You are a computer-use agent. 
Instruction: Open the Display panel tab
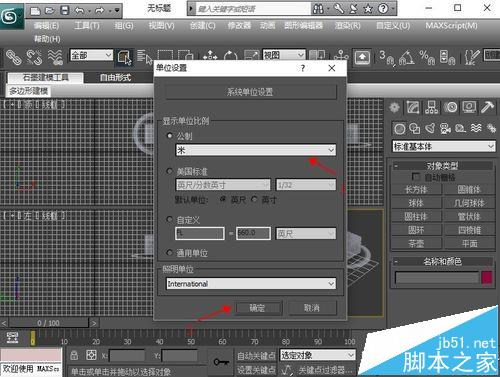[x=469, y=108]
